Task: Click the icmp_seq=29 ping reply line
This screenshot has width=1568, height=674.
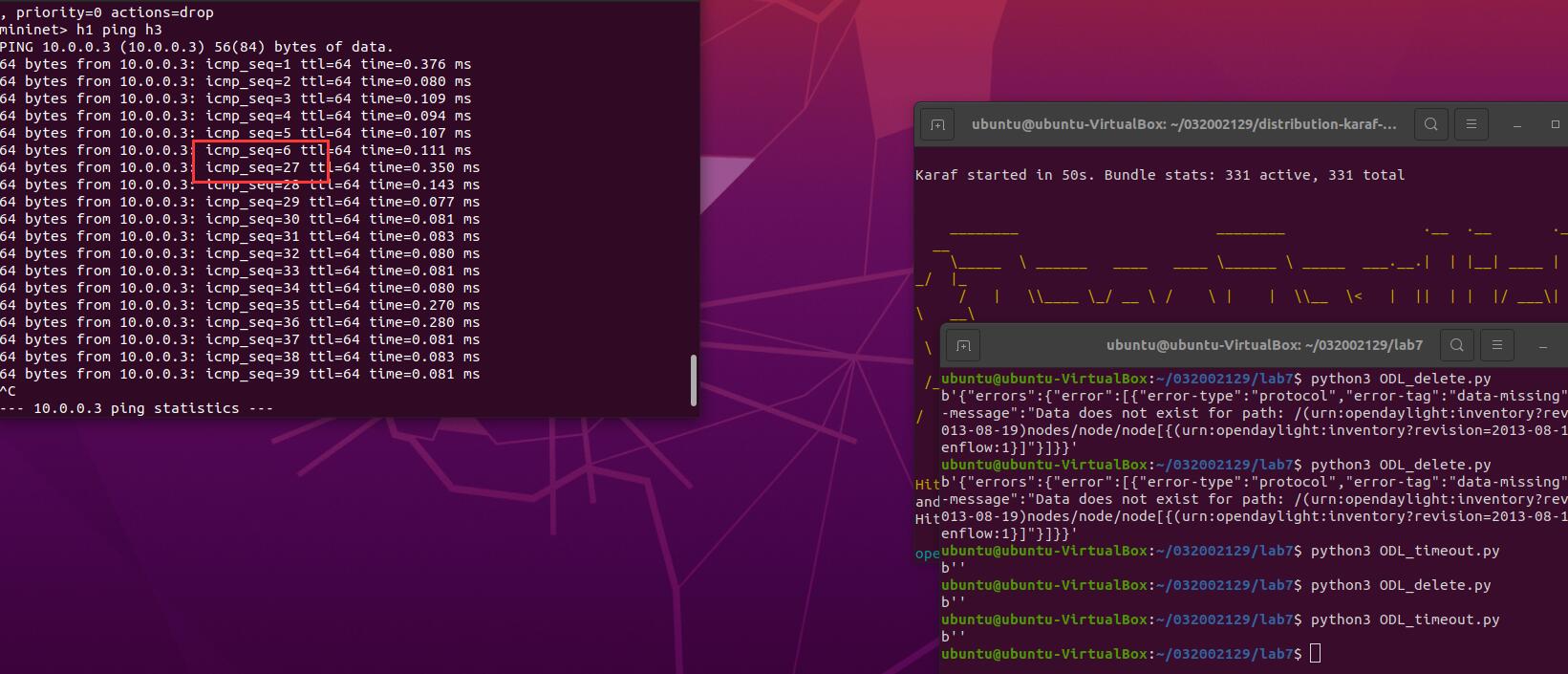Action: [240, 202]
